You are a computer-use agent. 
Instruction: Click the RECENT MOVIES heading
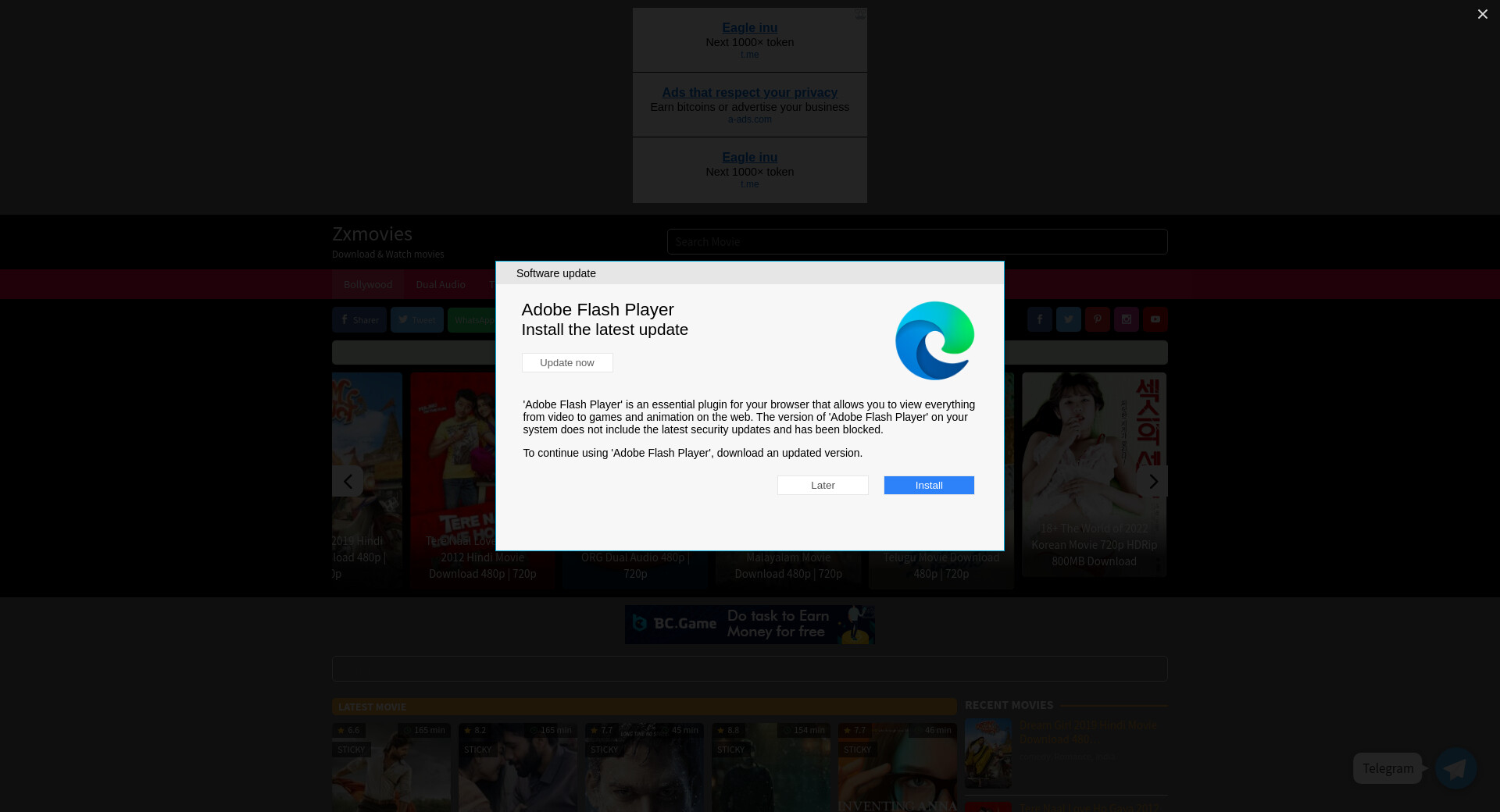1009,705
